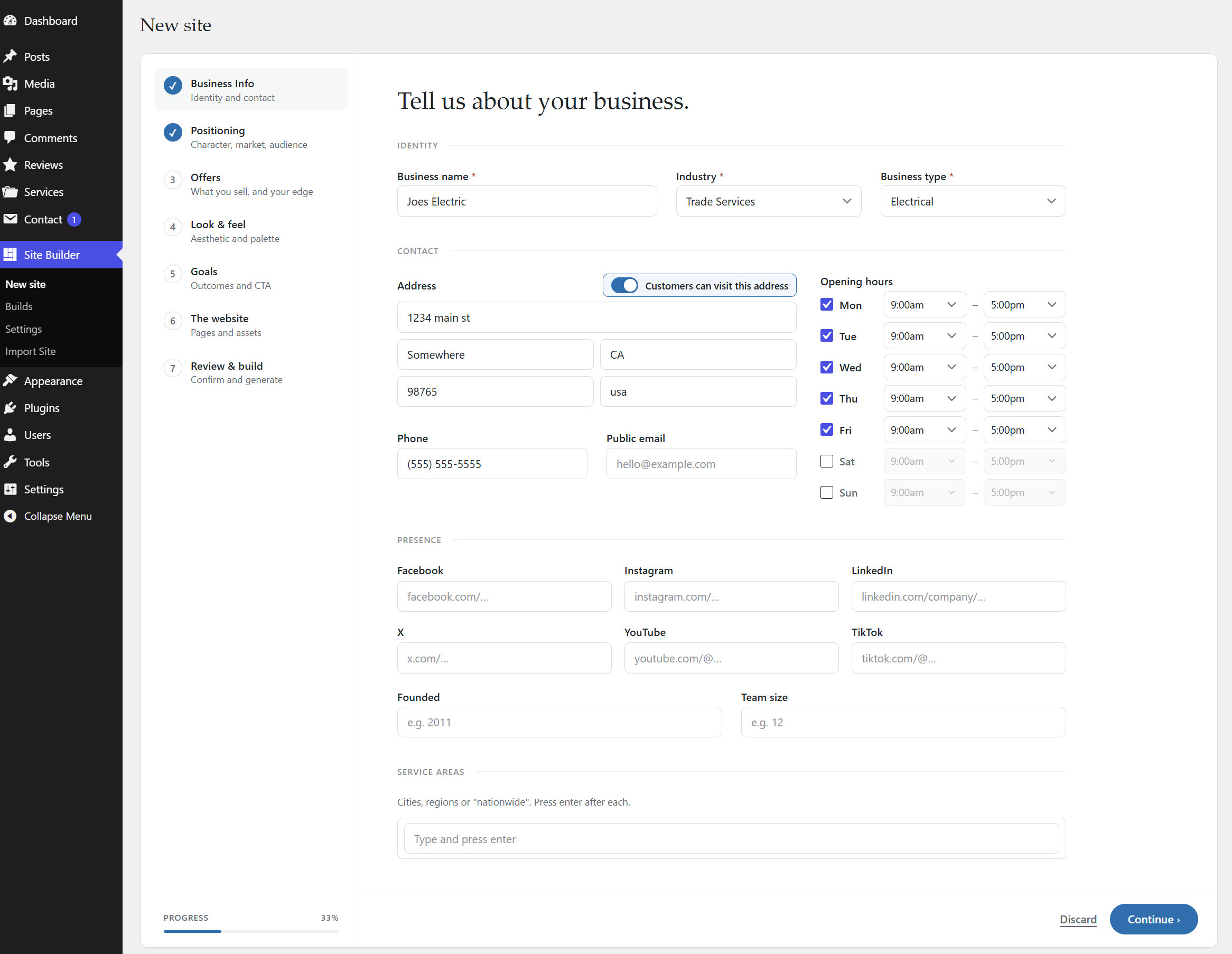1232x954 pixels.
Task: Click the progress bar at 33%
Action: click(x=251, y=931)
